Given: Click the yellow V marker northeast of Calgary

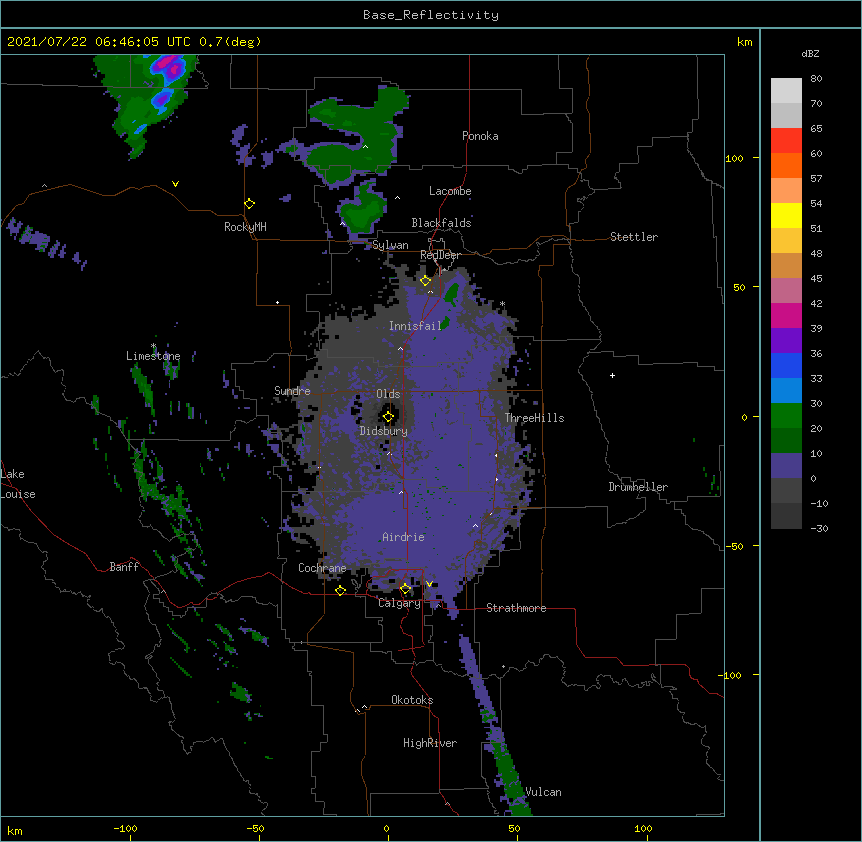Looking at the screenshot, I should [x=429, y=584].
